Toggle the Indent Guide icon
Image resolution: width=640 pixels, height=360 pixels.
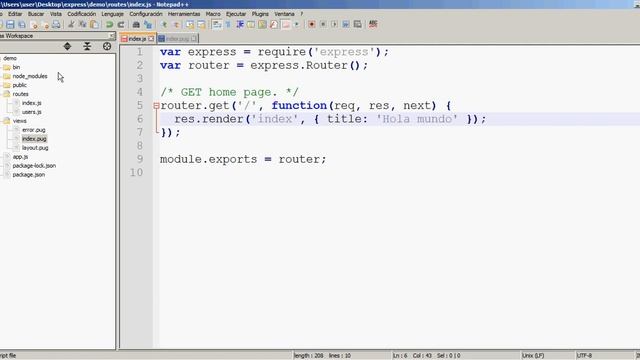click(240, 24)
